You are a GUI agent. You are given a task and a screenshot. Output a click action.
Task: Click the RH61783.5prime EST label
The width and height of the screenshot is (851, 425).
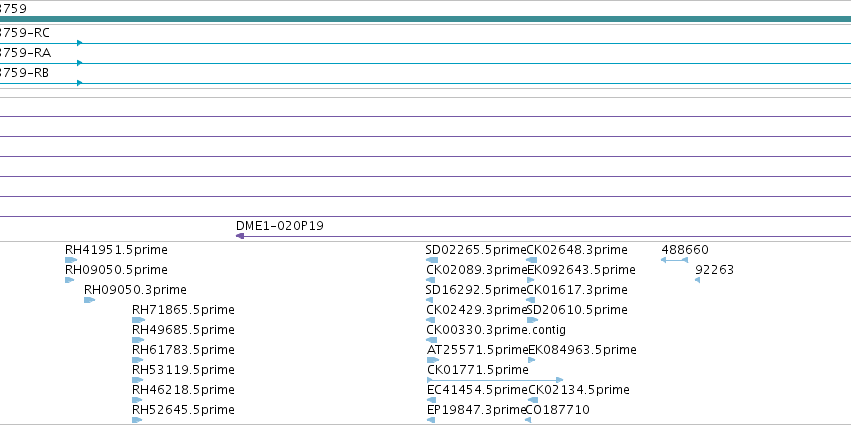(x=183, y=350)
